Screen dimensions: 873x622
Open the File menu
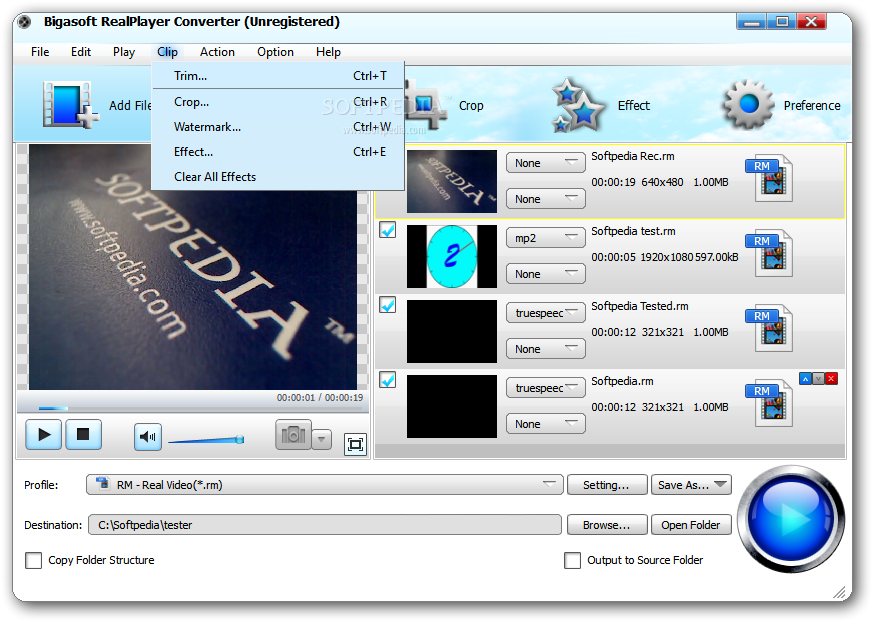(x=40, y=52)
